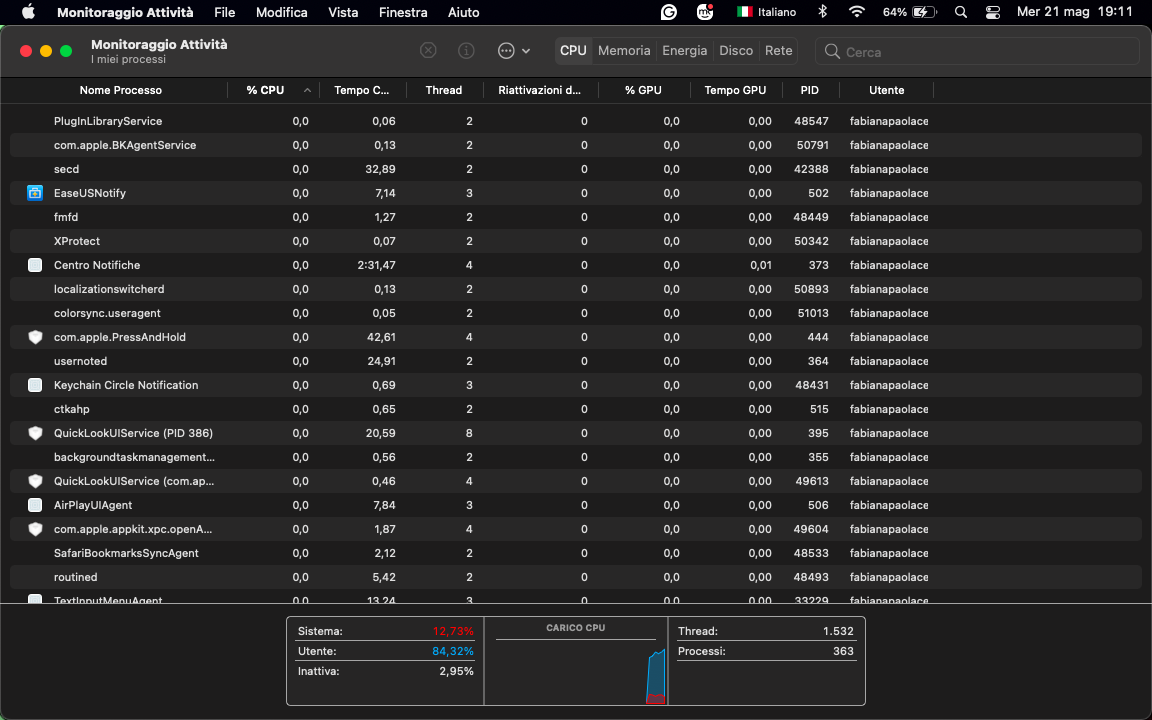Viewport: 1152px width, 720px height.
Task: Click the stop process button
Action: tap(428, 50)
